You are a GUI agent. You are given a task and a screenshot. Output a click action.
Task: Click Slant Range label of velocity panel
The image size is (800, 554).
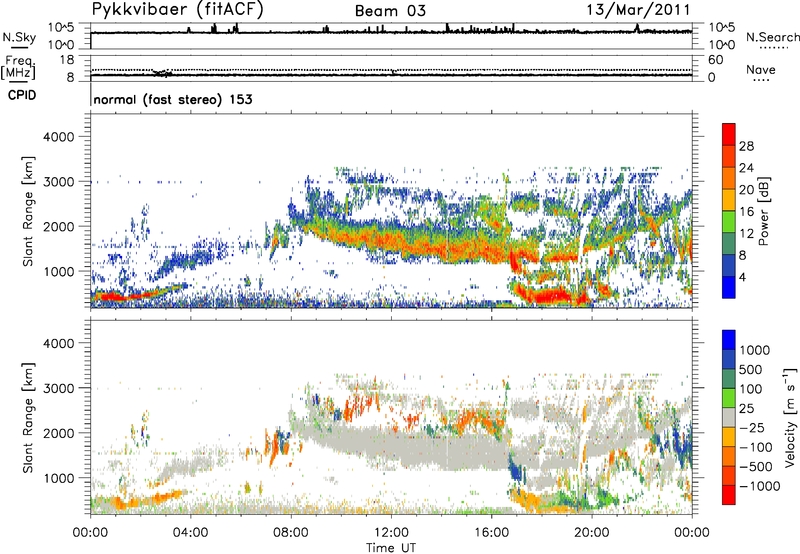pos(28,418)
